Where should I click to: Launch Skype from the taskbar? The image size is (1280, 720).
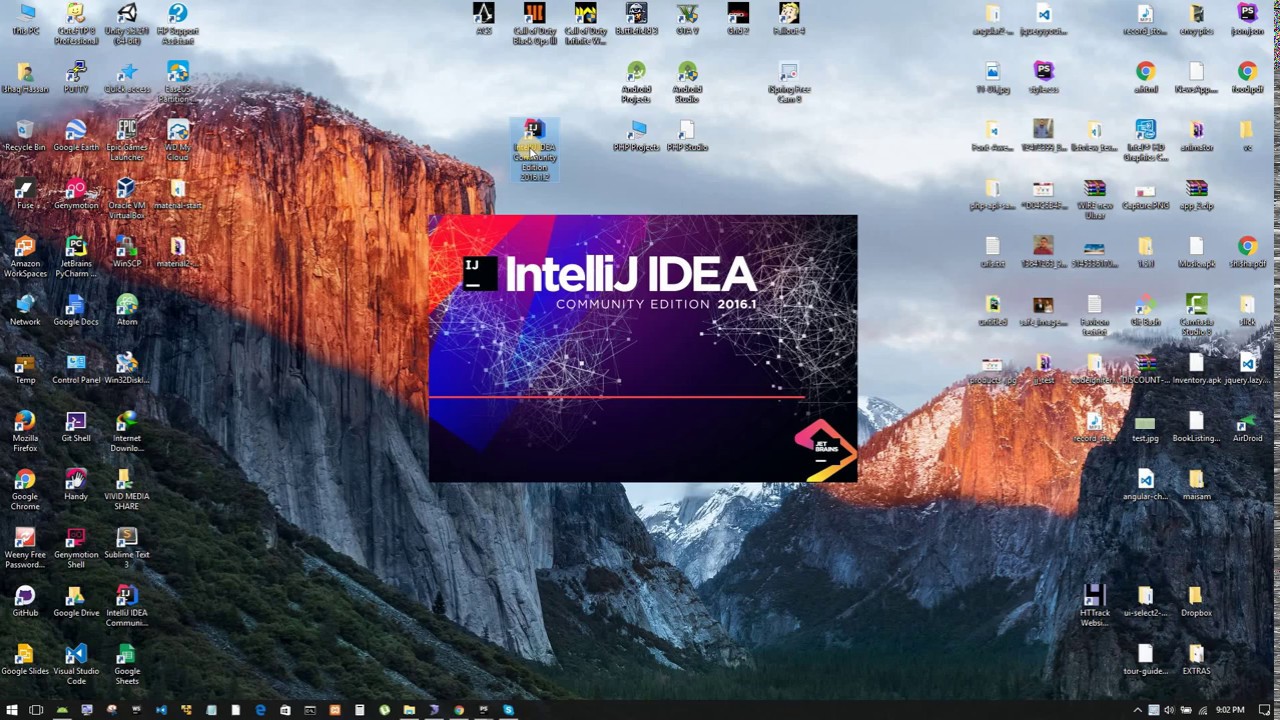click(508, 710)
